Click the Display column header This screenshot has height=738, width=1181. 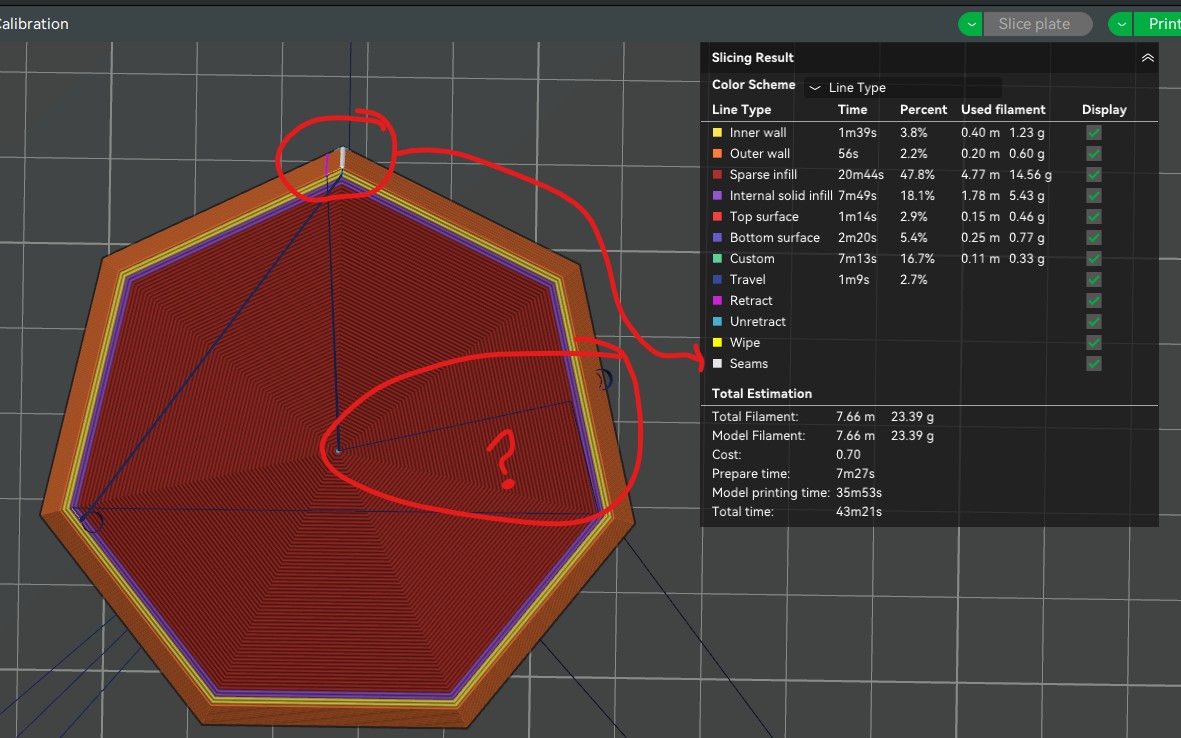1104,110
